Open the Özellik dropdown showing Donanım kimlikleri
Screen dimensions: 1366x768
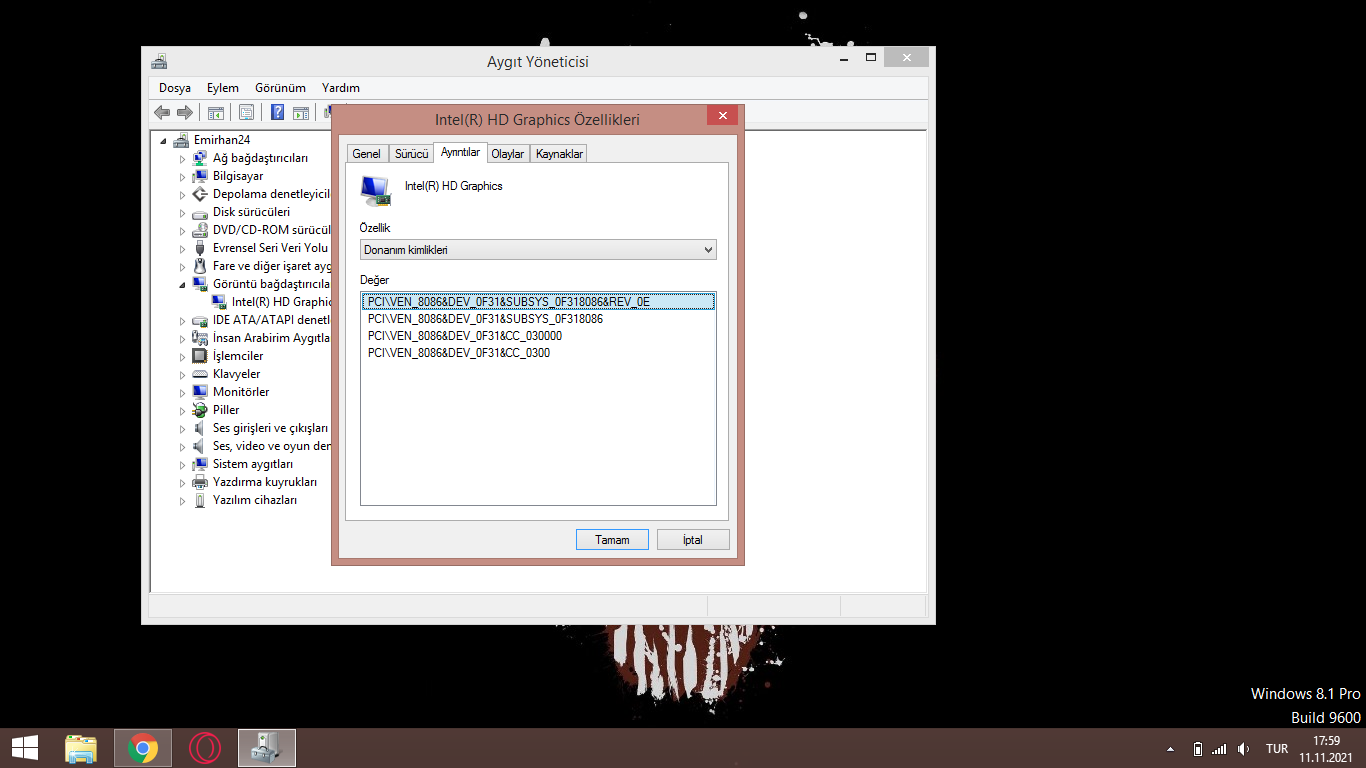(x=538, y=250)
